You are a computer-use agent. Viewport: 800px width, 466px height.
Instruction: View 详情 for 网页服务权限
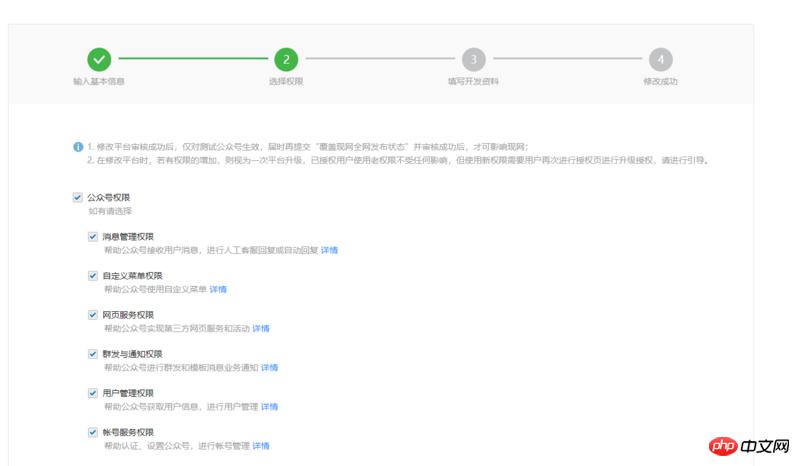(261, 328)
